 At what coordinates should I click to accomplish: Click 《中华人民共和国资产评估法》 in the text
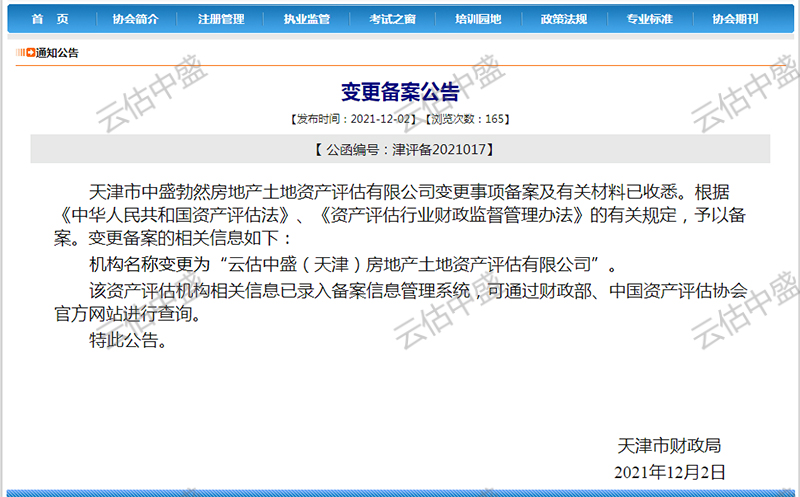(x=175, y=215)
